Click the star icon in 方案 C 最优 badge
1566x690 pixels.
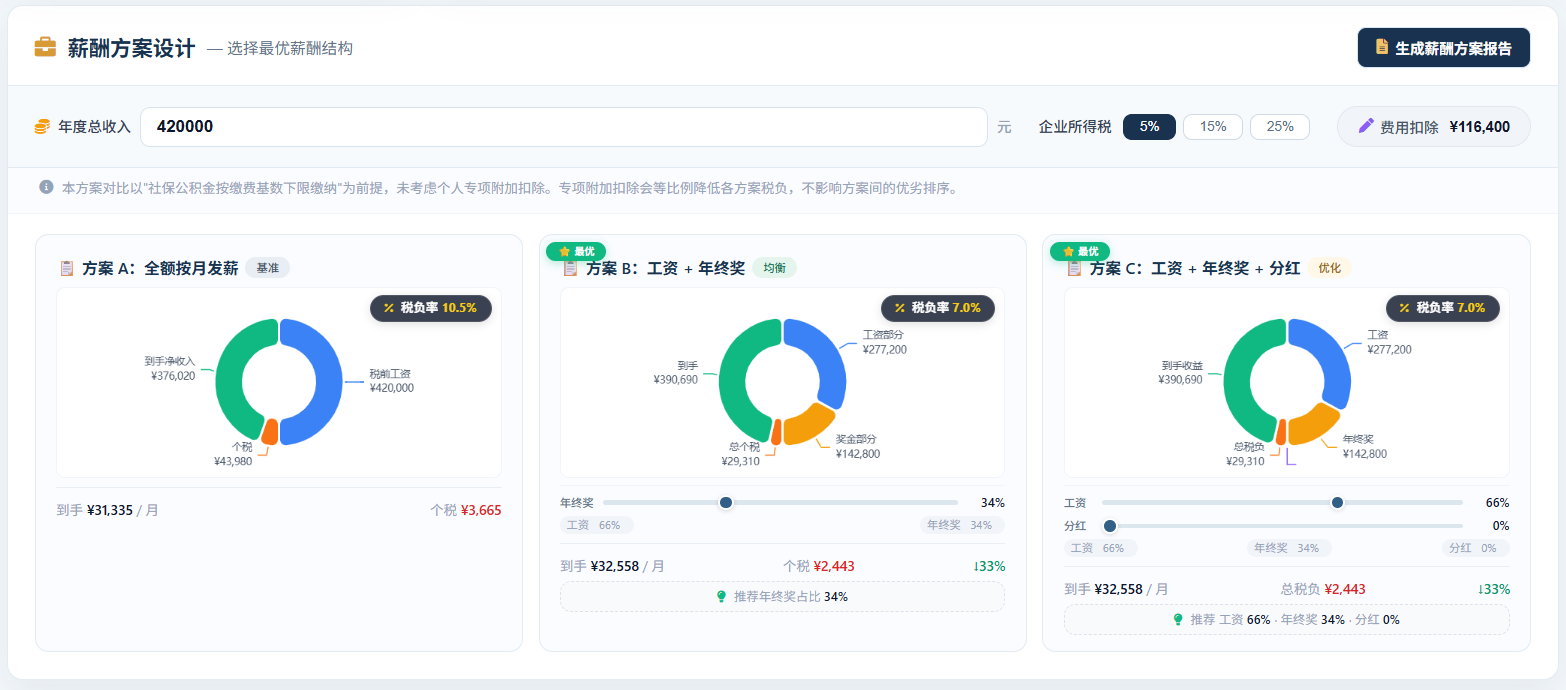point(1068,251)
